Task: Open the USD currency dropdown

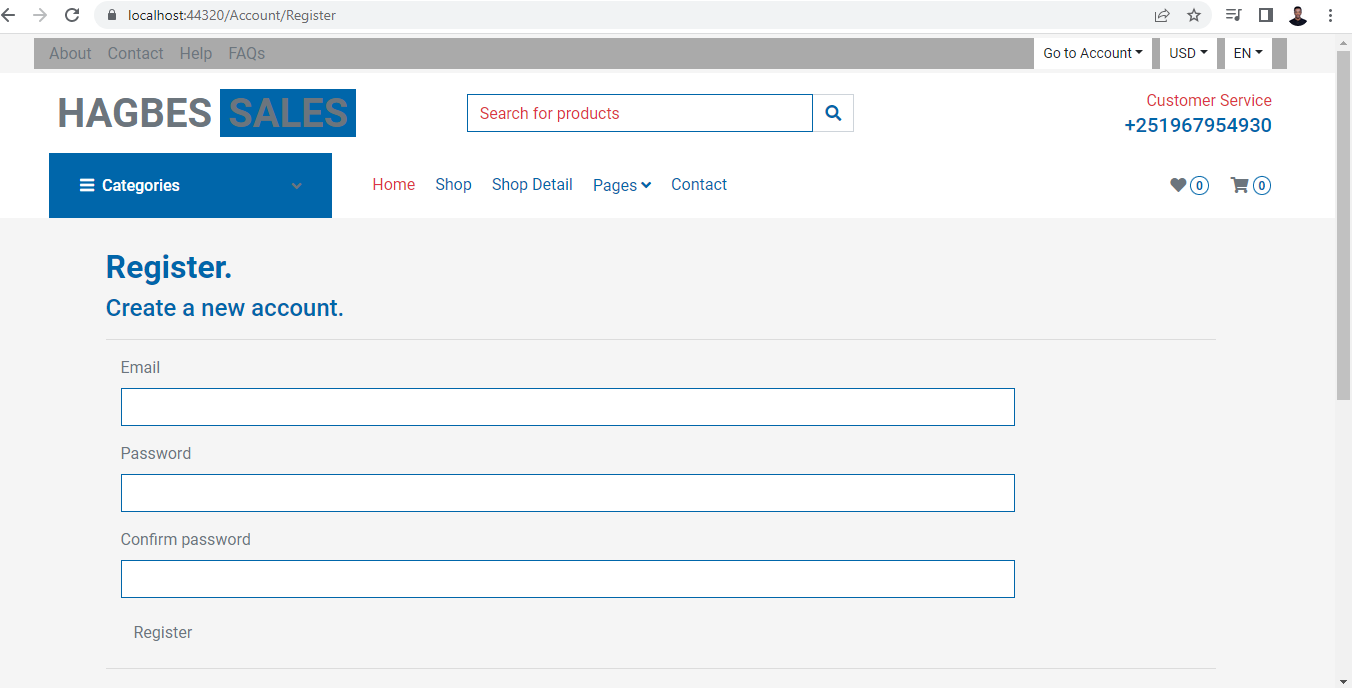Action: (1188, 54)
